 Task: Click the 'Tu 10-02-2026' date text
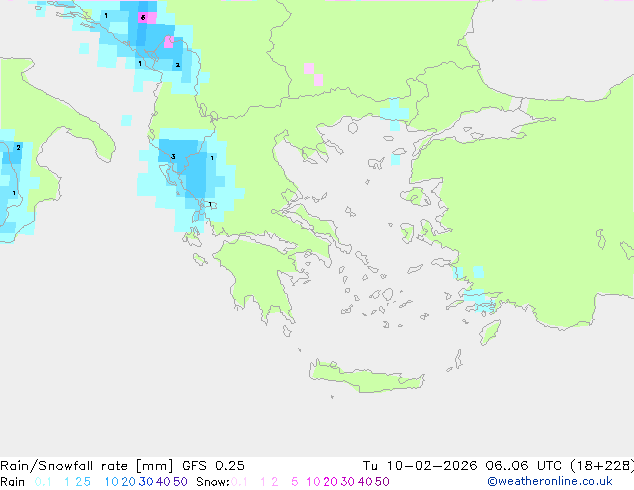point(420,466)
